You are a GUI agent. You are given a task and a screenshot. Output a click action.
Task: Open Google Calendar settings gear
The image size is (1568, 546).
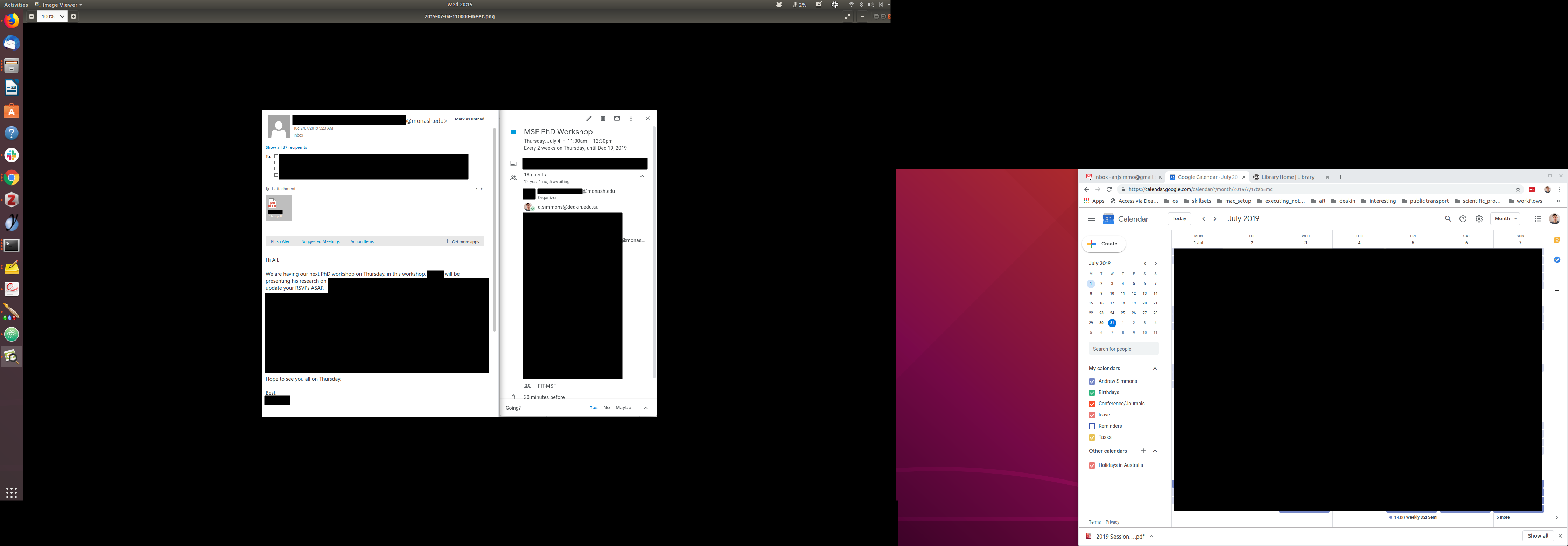(x=1478, y=219)
